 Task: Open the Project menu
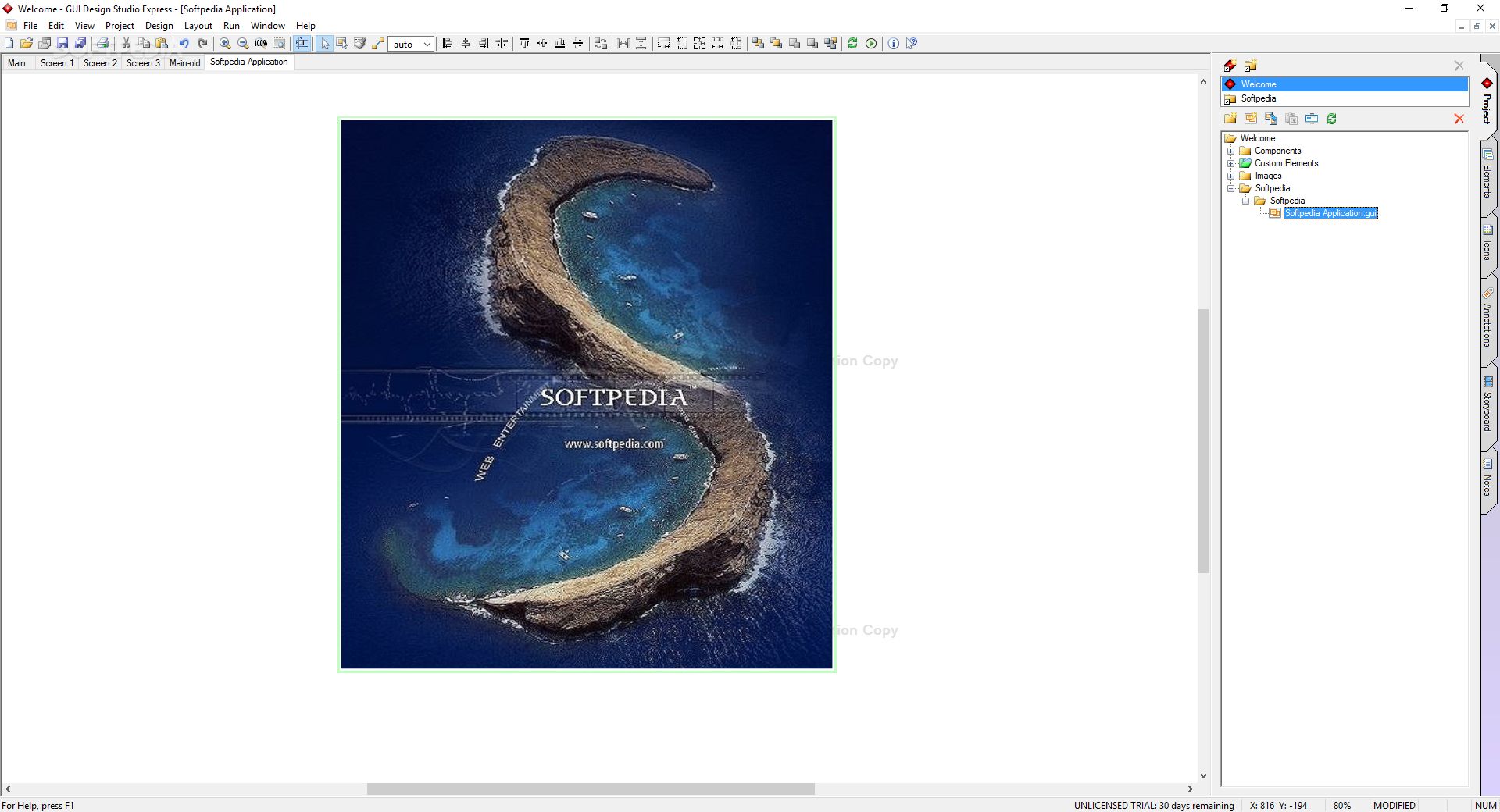pos(120,26)
